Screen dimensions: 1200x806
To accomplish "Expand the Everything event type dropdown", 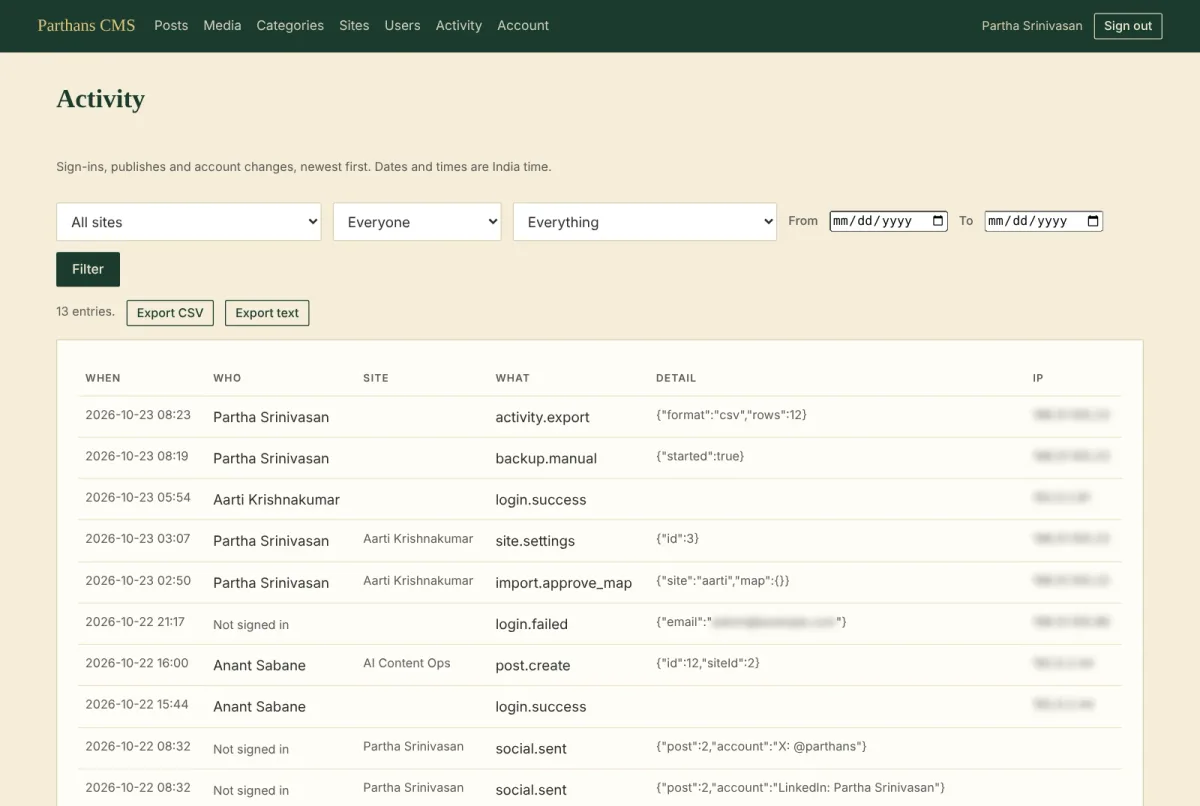I will click(x=645, y=222).
